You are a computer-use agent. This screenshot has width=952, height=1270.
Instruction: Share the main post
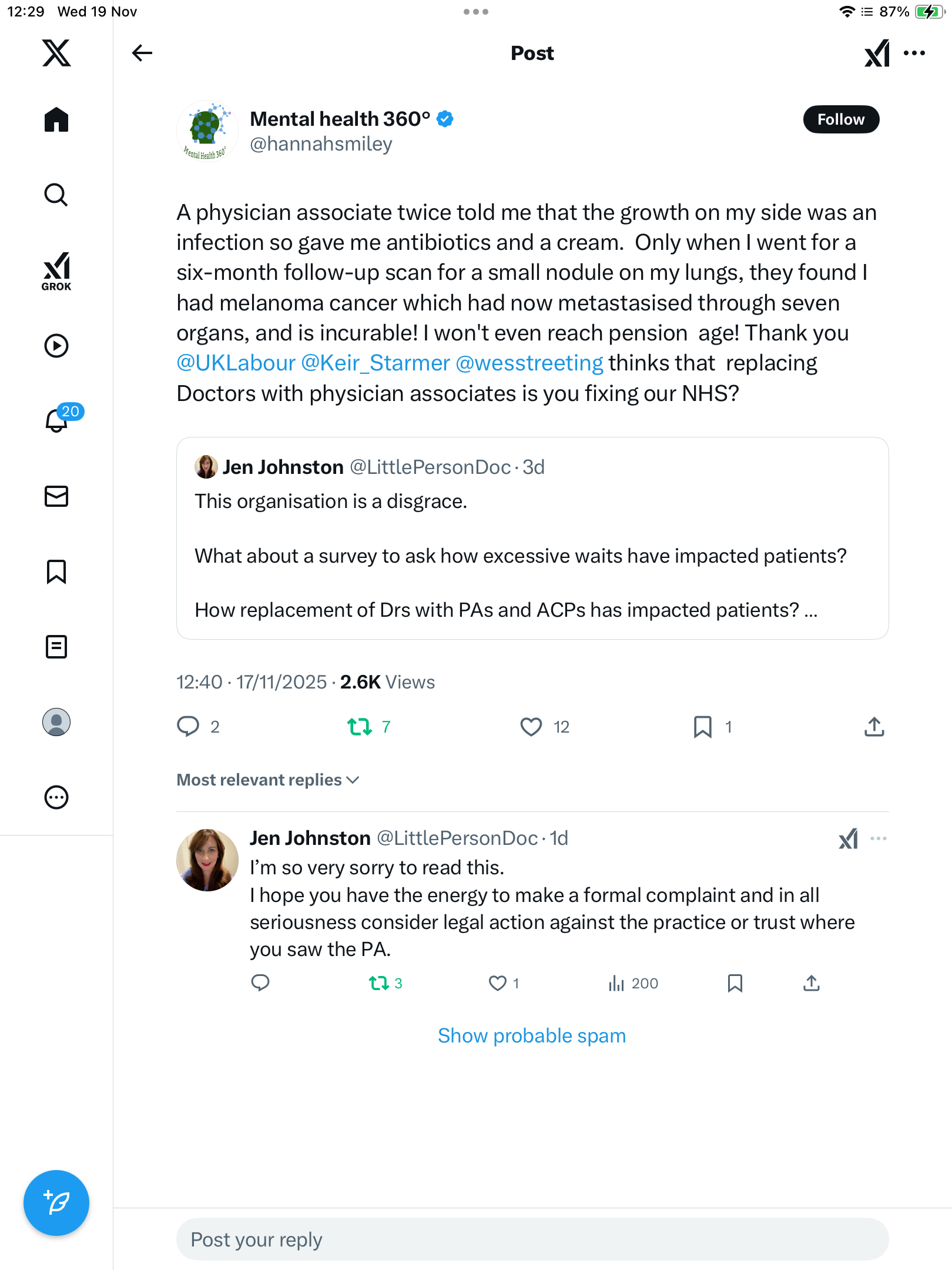(x=874, y=727)
